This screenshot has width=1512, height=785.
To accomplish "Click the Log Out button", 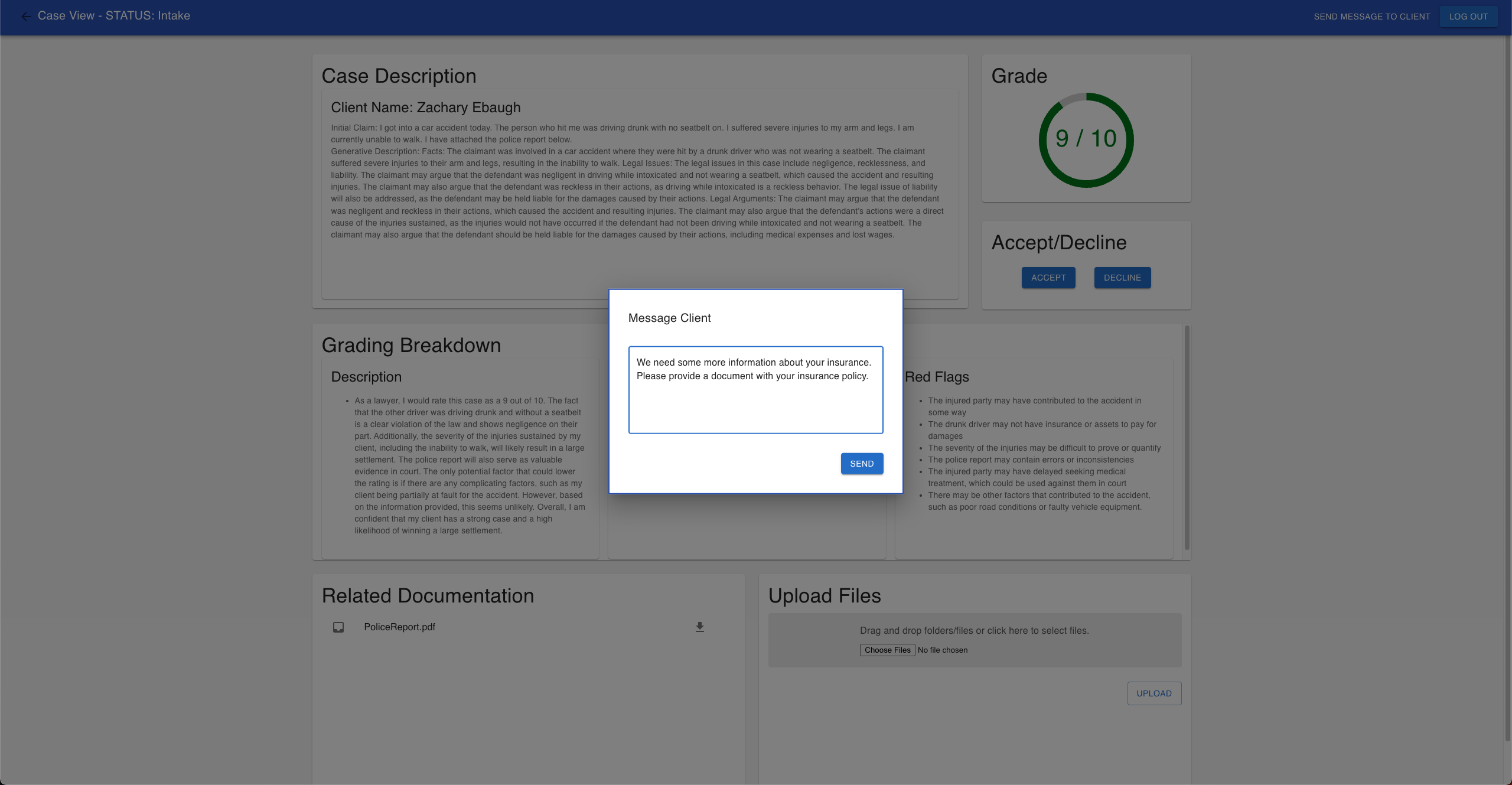I will click(1468, 17).
